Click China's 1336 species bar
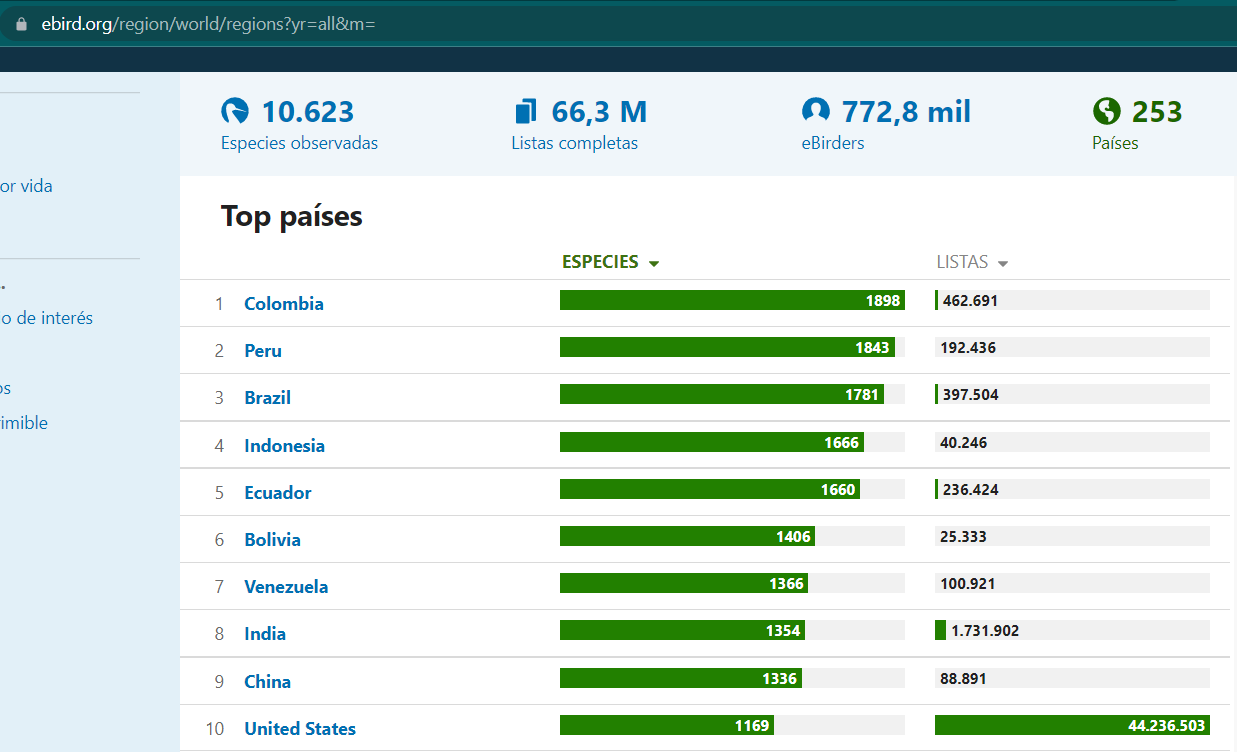This screenshot has width=1237, height=752. click(x=681, y=678)
